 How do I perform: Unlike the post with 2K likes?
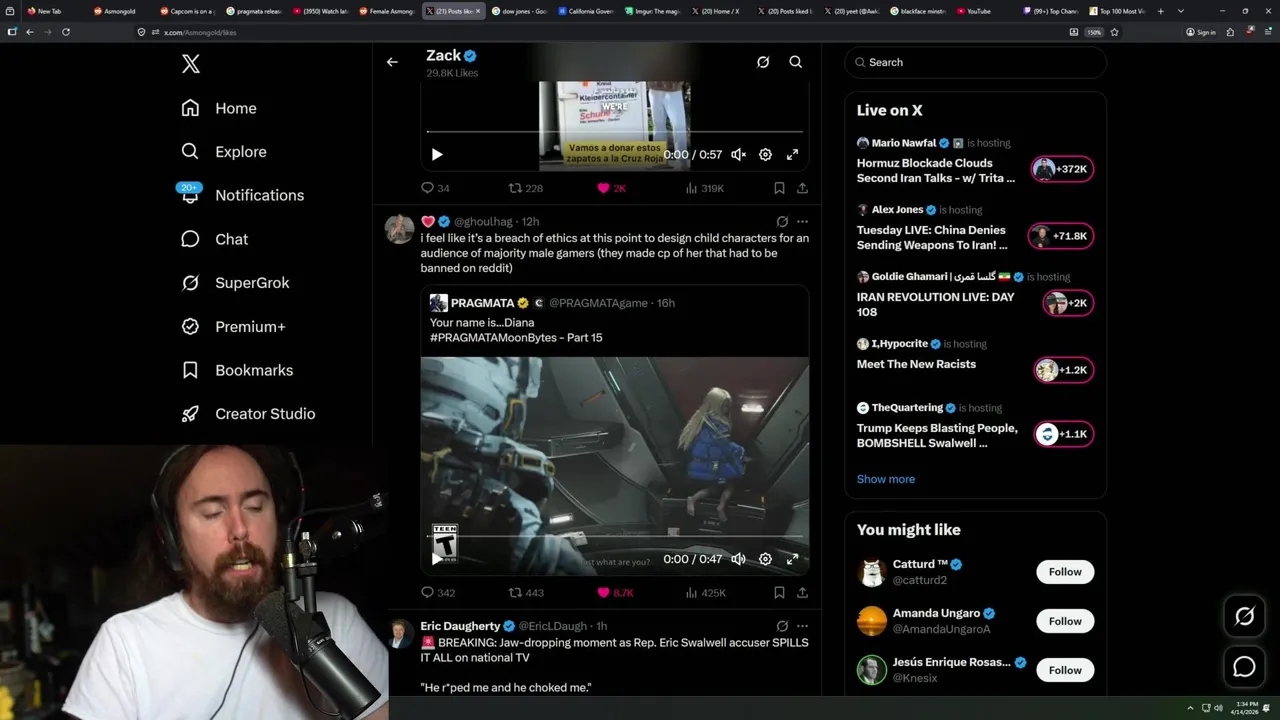[x=611, y=188]
